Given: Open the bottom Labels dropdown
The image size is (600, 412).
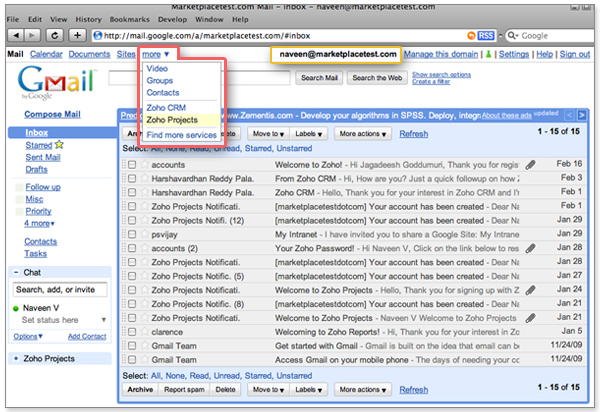Looking at the screenshot, I should tap(308, 389).
